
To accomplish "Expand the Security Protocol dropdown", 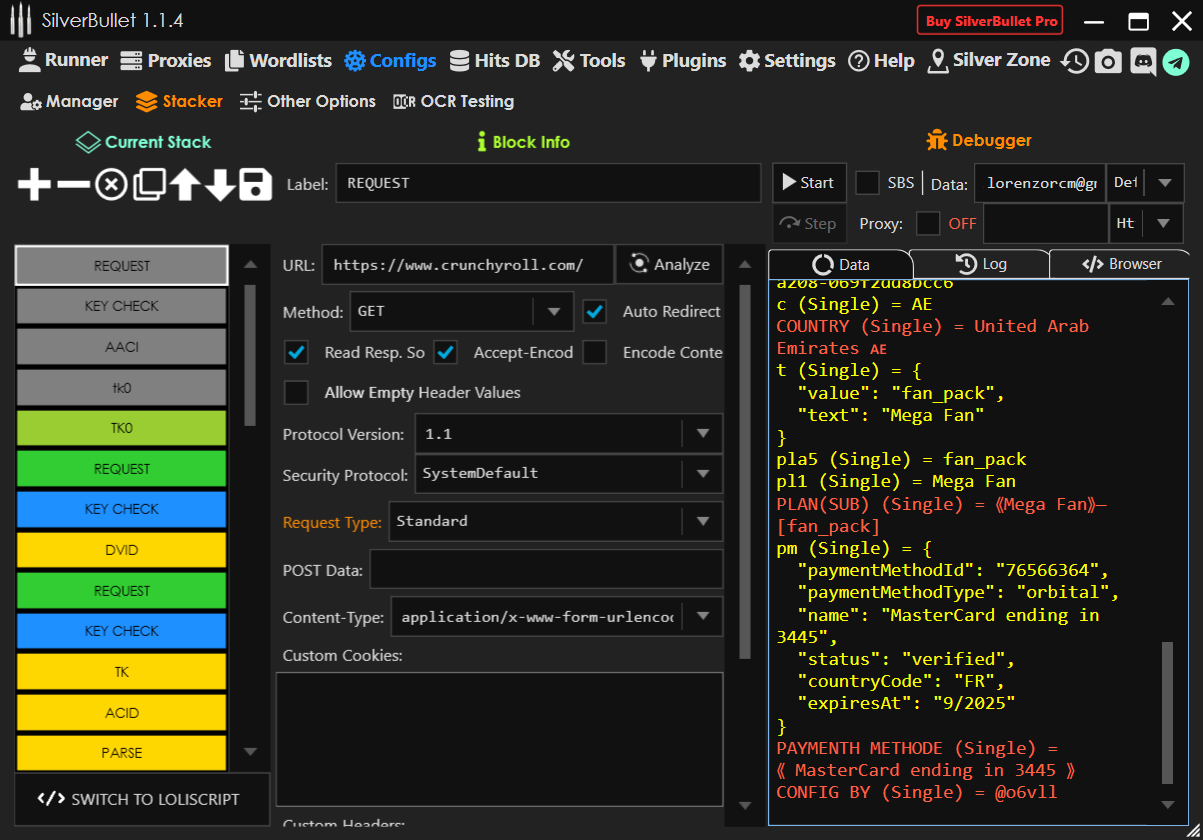I will coord(702,473).
